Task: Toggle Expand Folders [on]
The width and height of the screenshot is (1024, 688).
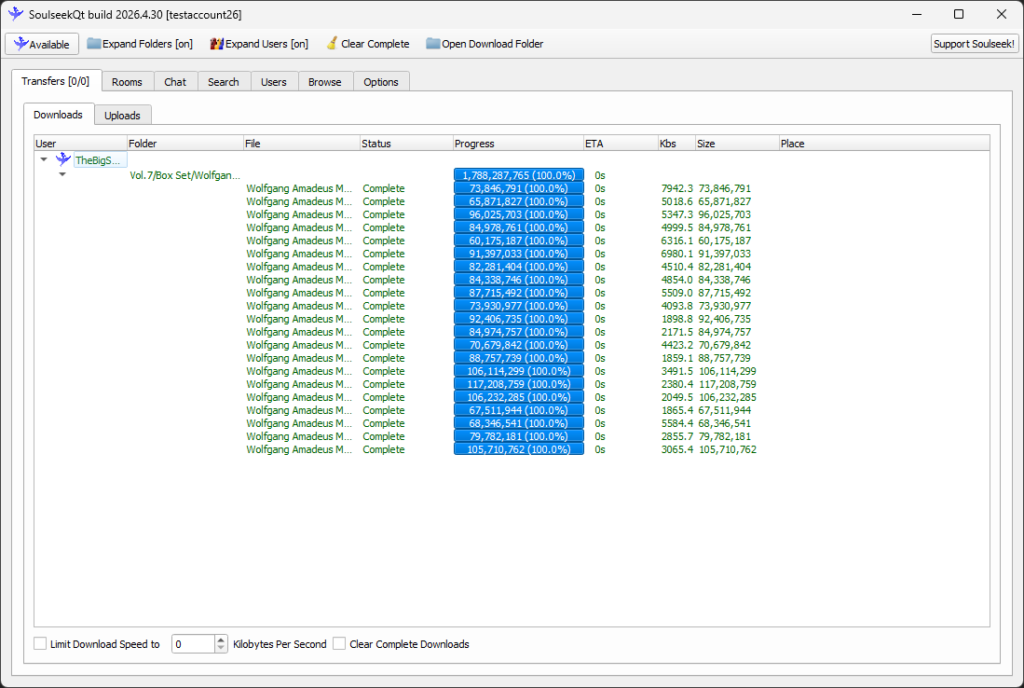Action: point(140,44)
